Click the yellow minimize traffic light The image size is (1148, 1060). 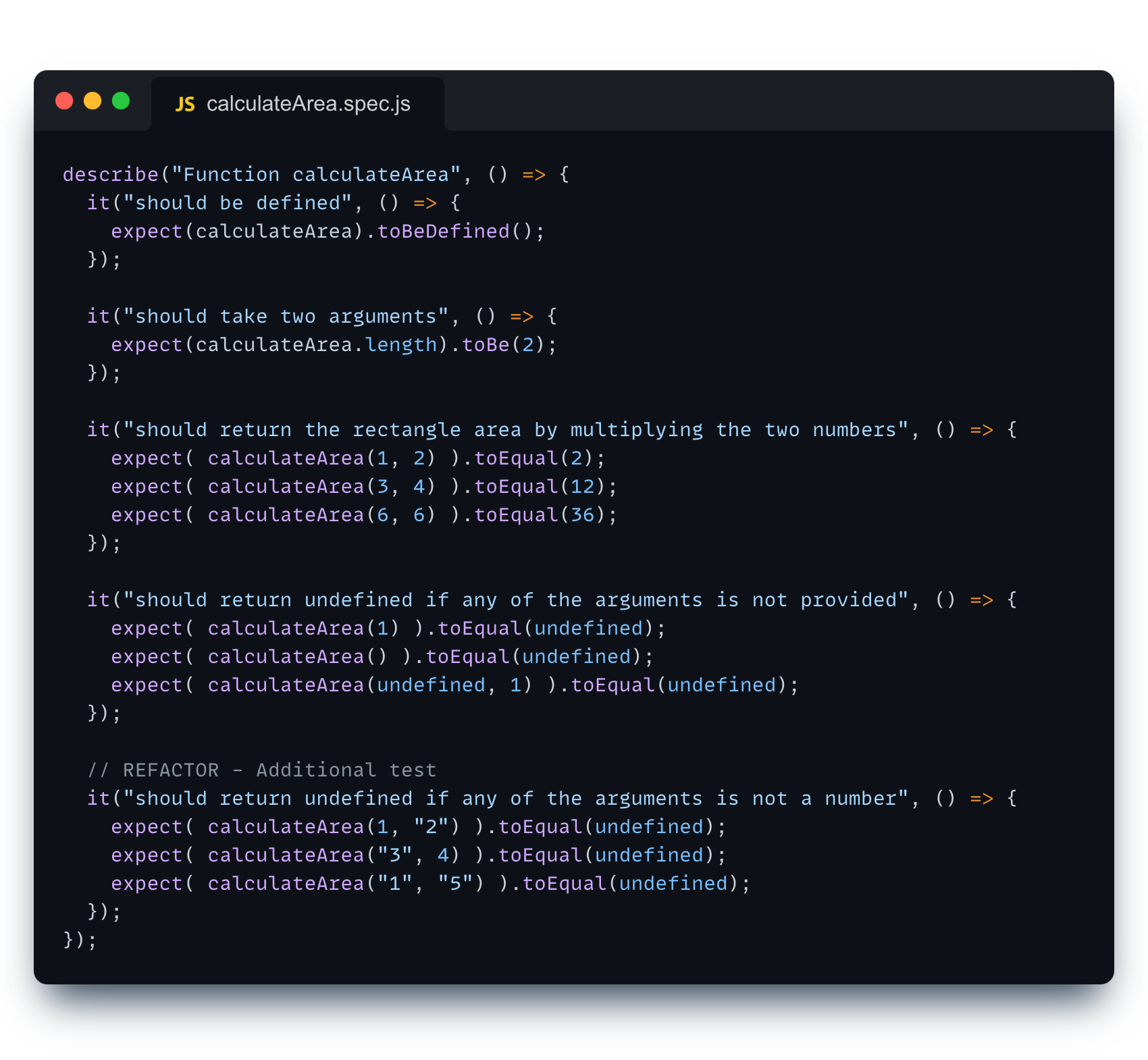(x=93, y=101)
